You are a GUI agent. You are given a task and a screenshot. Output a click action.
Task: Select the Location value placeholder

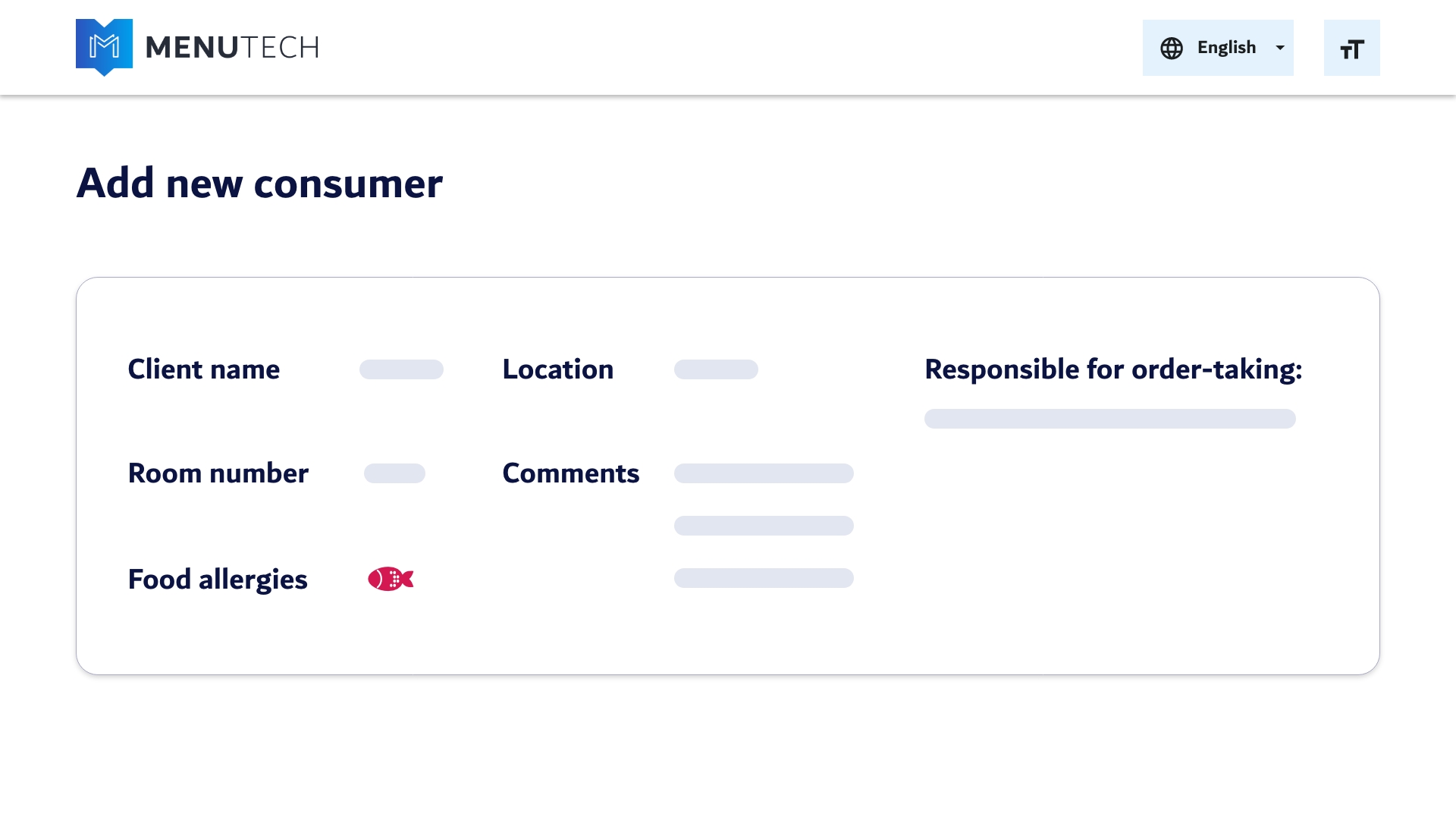click(716, 369)
